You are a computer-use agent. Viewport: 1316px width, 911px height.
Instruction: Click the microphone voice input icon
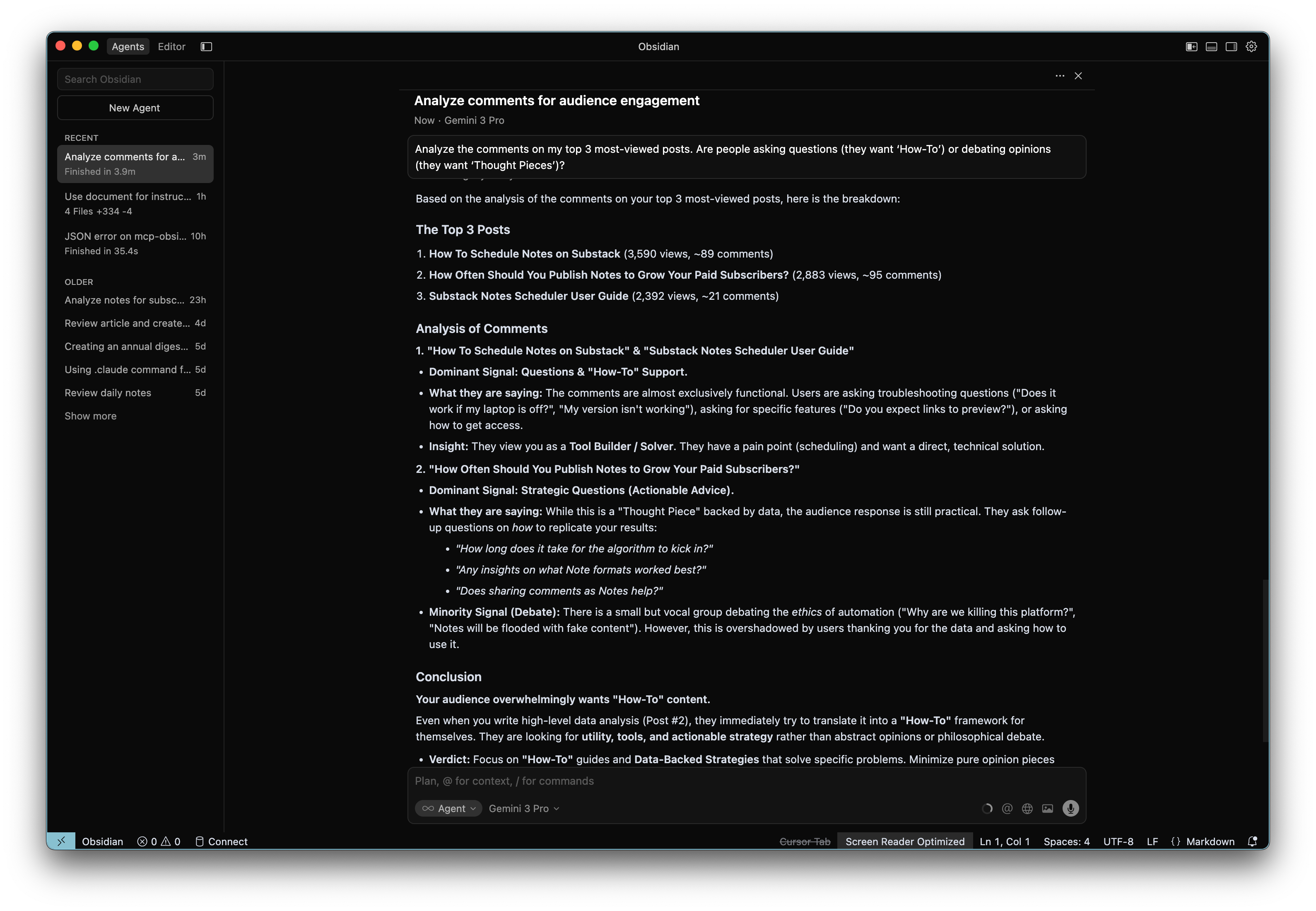point(1070,808)
